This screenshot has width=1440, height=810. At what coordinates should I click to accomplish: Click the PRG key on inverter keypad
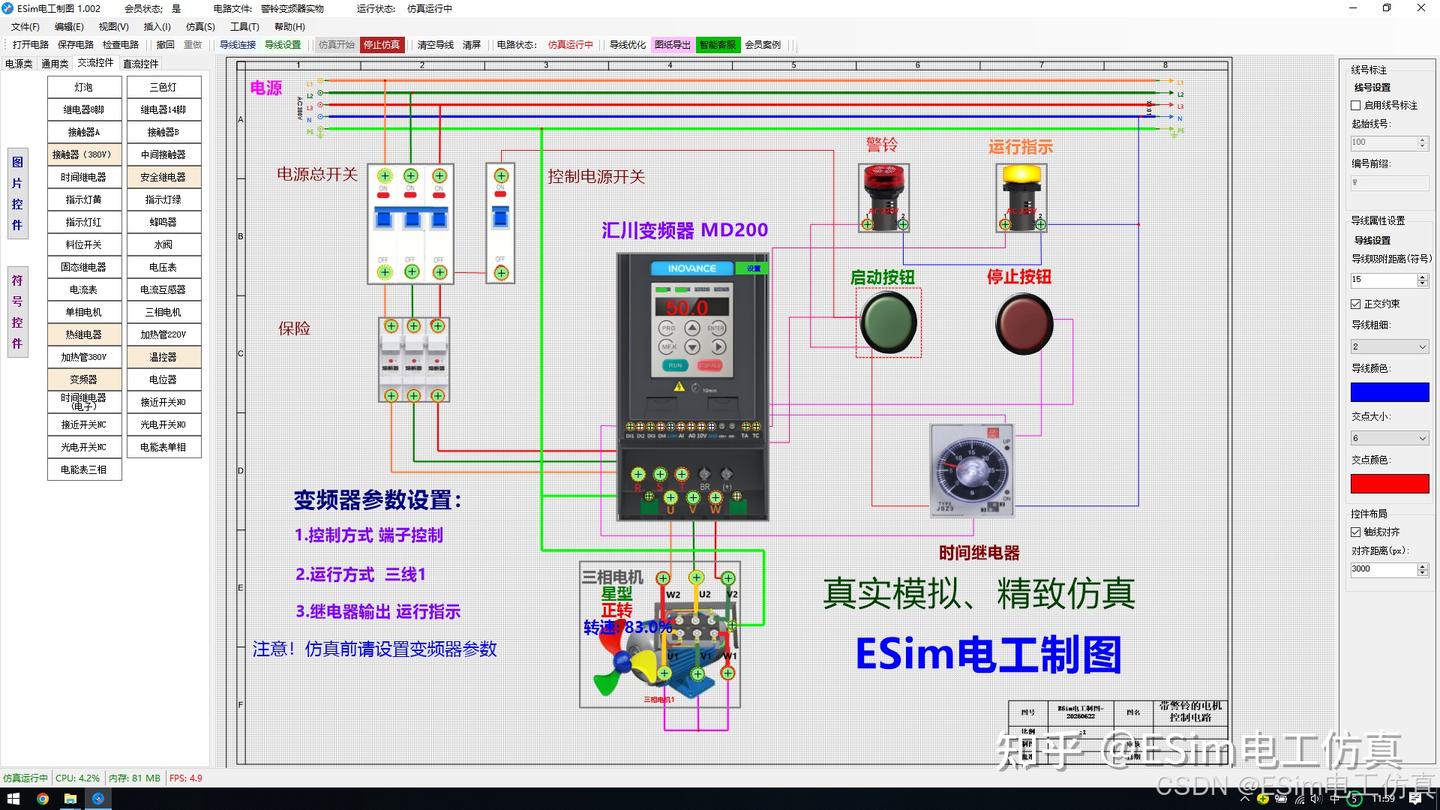point(668,328)
